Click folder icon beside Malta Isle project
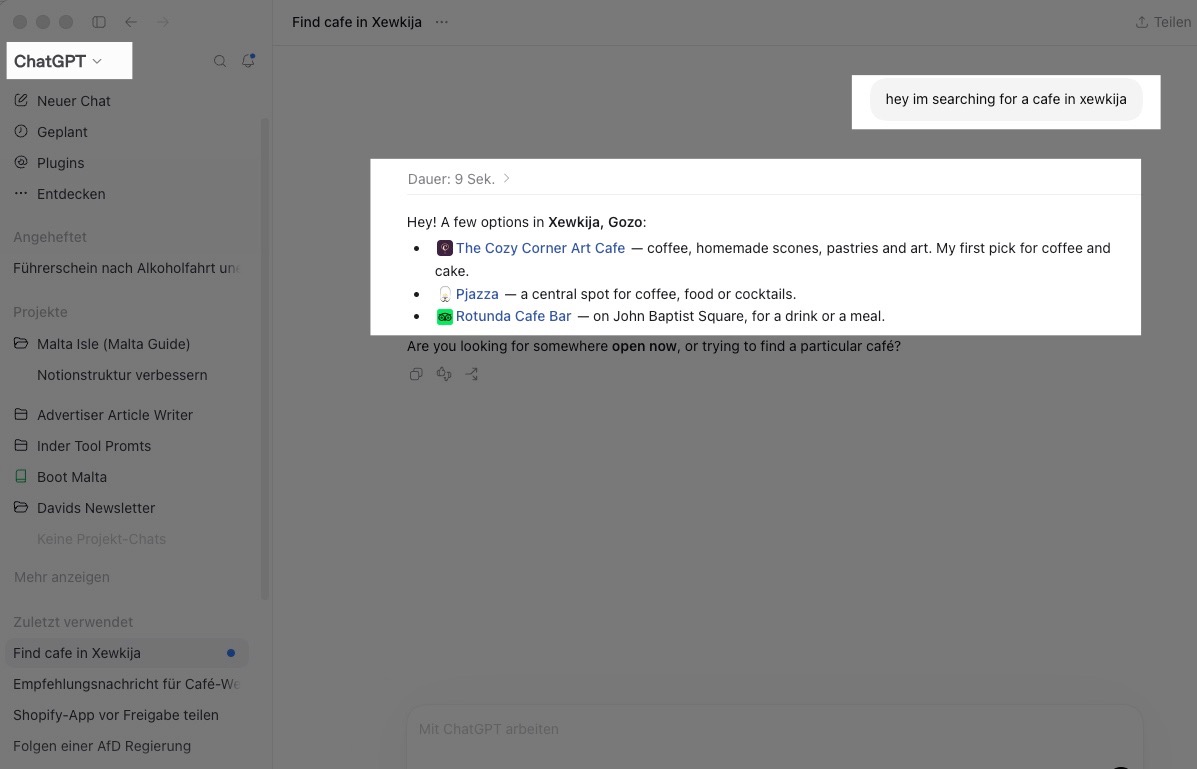Image resolution: width=1197 pixels, height=769 pixels. tap(21, 344)
